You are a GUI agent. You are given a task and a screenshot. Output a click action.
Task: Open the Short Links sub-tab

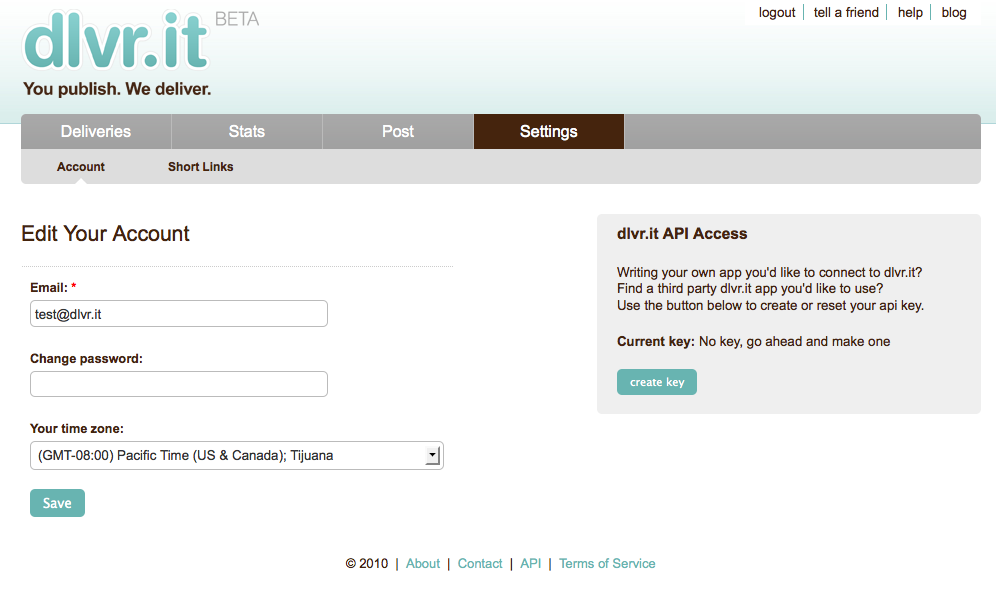pyautogui.click(x=201, y=167)
